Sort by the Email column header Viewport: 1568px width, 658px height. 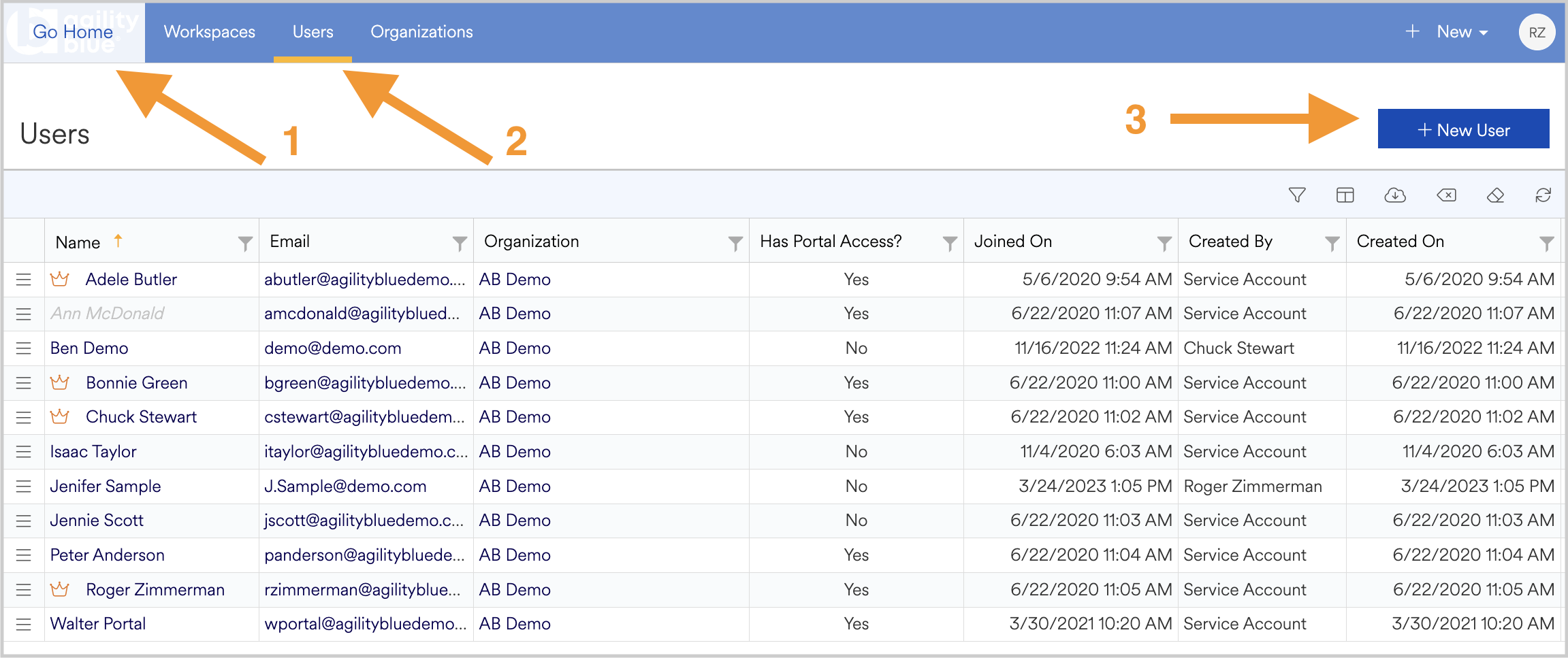[290, 242]
